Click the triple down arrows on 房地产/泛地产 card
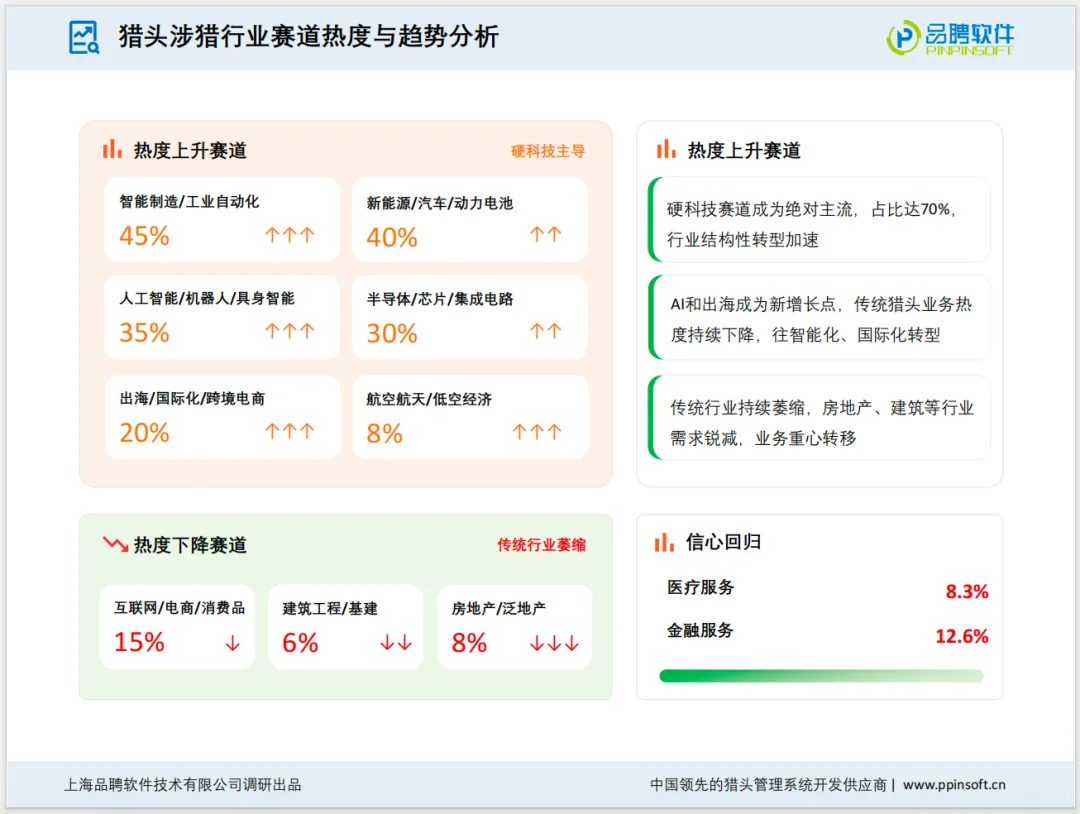Image resolution: width=1080 pixels, height=814 pixels. click(x=554, y=644)
